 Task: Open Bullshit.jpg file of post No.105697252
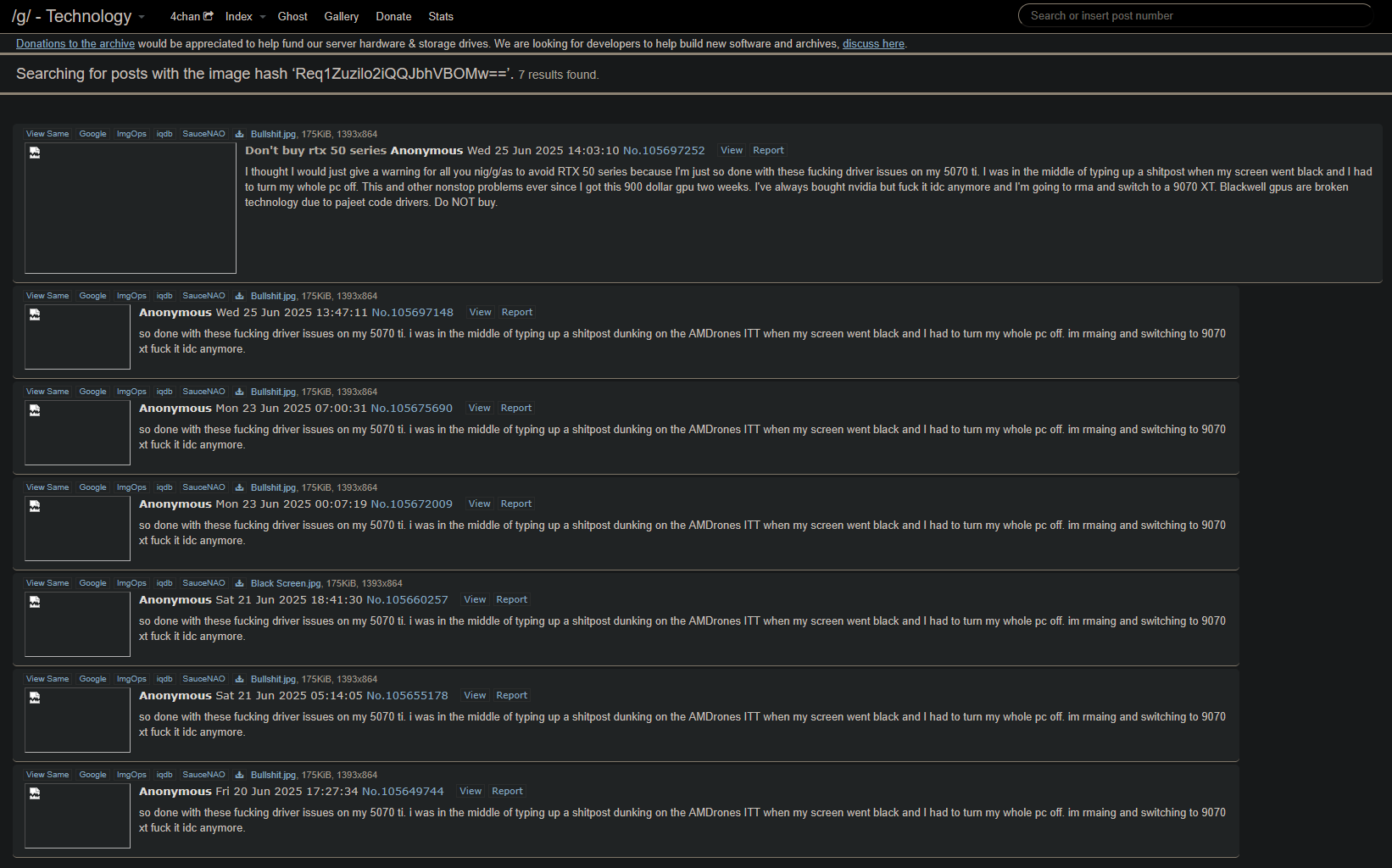pyautogui.click(x=273, y=134)
